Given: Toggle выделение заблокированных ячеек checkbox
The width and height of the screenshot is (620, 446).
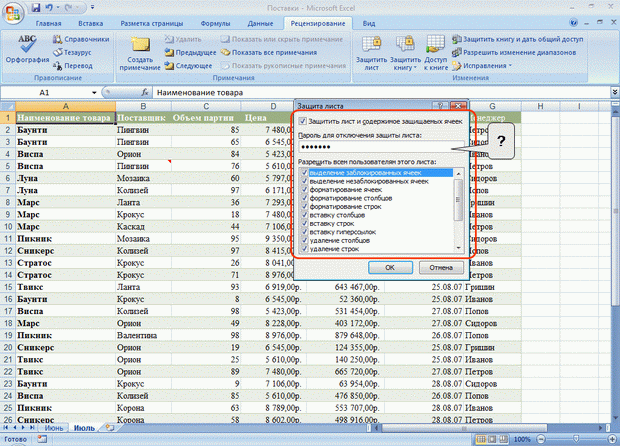Looking at the screenshot, I should 304,173.
